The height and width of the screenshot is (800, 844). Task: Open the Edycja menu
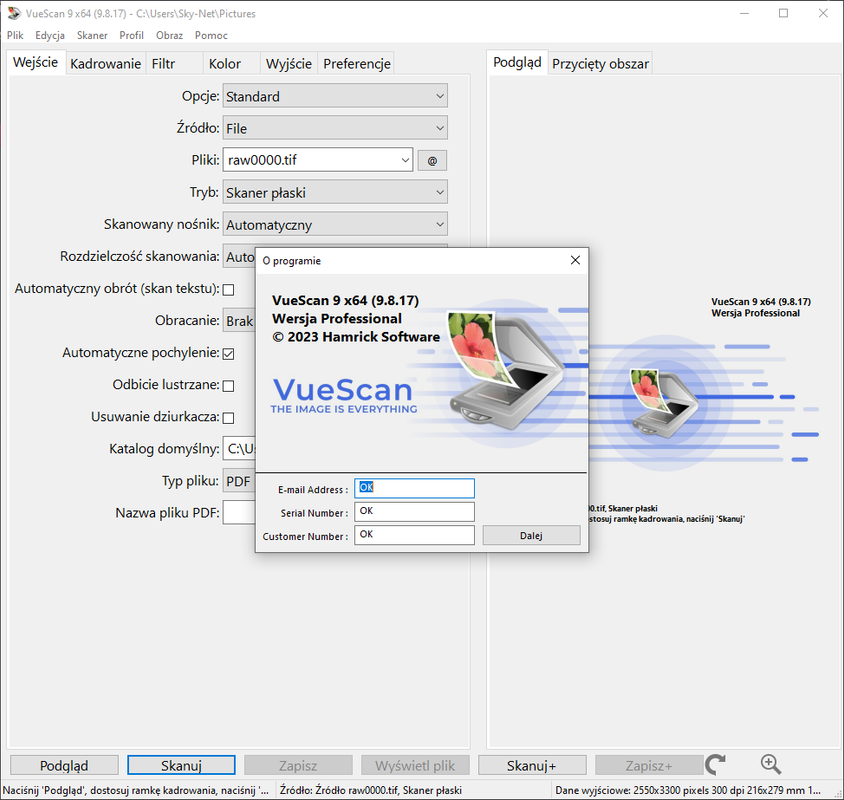point(50,35)
